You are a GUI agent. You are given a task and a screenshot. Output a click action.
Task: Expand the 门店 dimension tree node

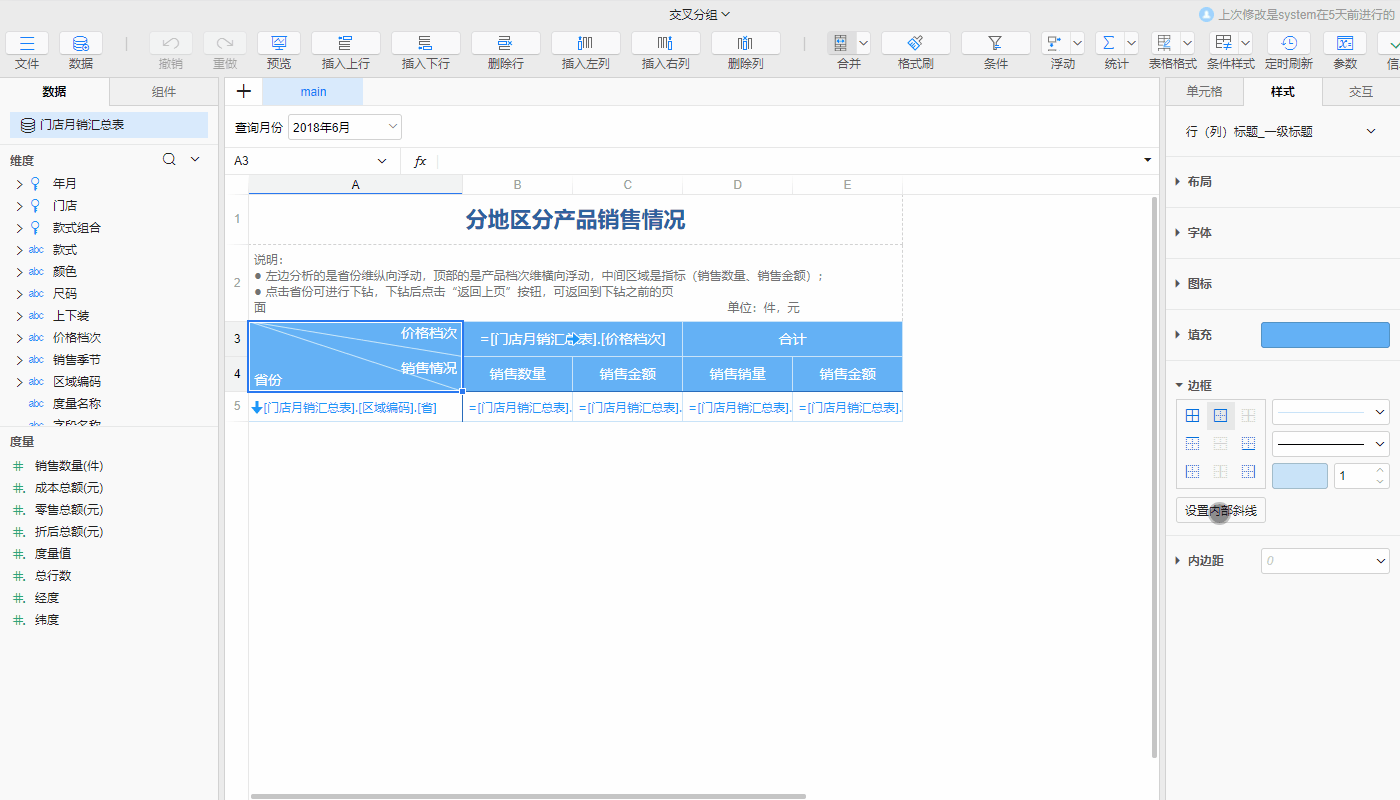click(x=19, y=206)
